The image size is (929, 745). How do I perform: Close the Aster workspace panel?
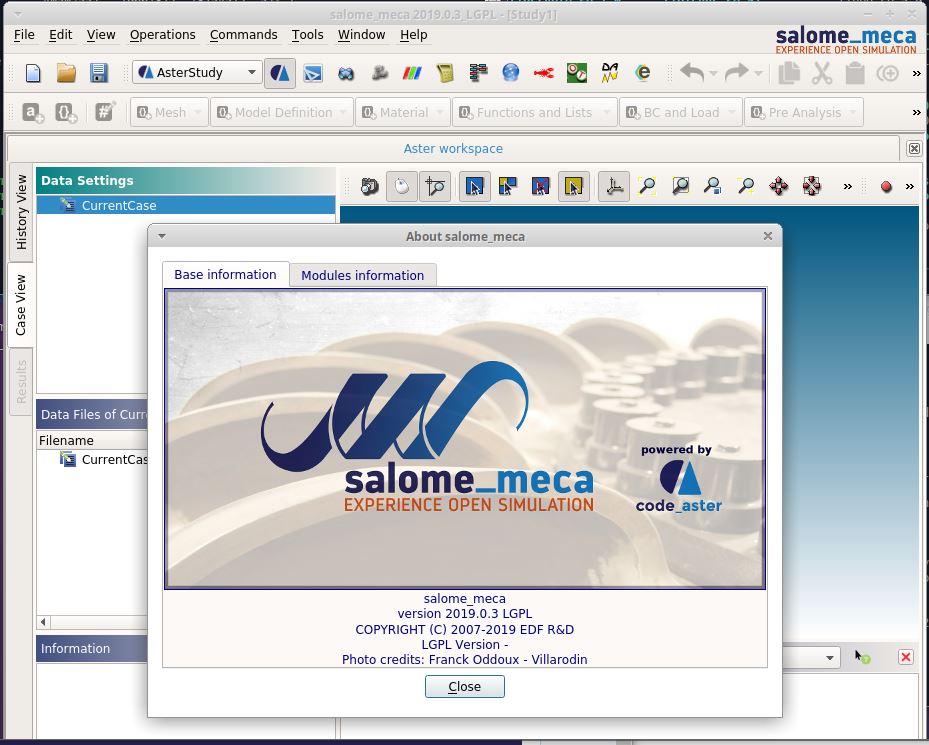(x=914, y=148)
